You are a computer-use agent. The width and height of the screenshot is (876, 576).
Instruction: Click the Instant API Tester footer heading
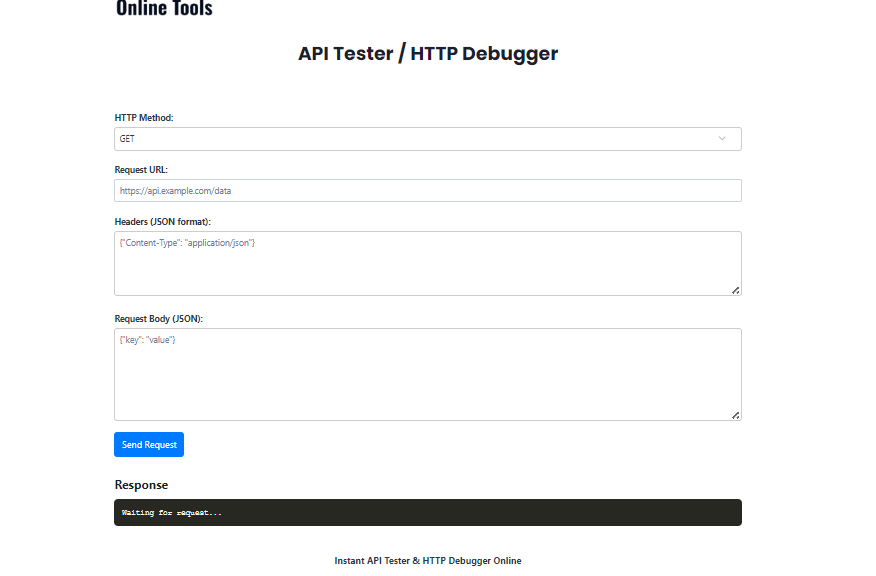tap(428, 561)
